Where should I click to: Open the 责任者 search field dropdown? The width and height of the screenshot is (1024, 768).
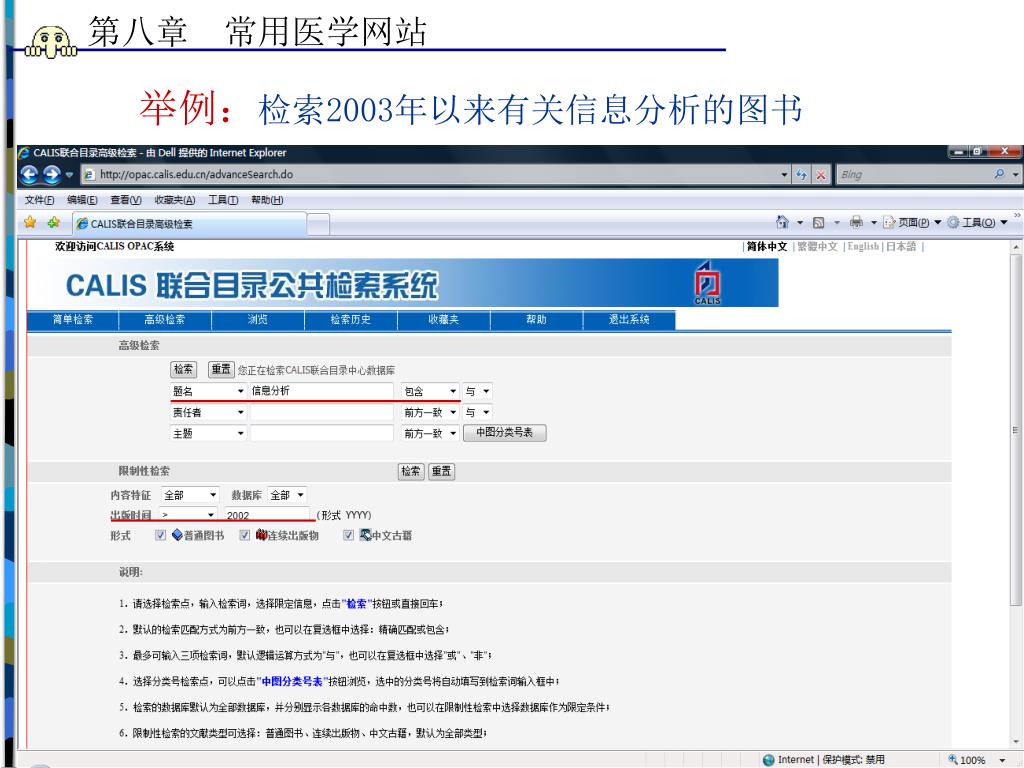[x=208, y=412]
